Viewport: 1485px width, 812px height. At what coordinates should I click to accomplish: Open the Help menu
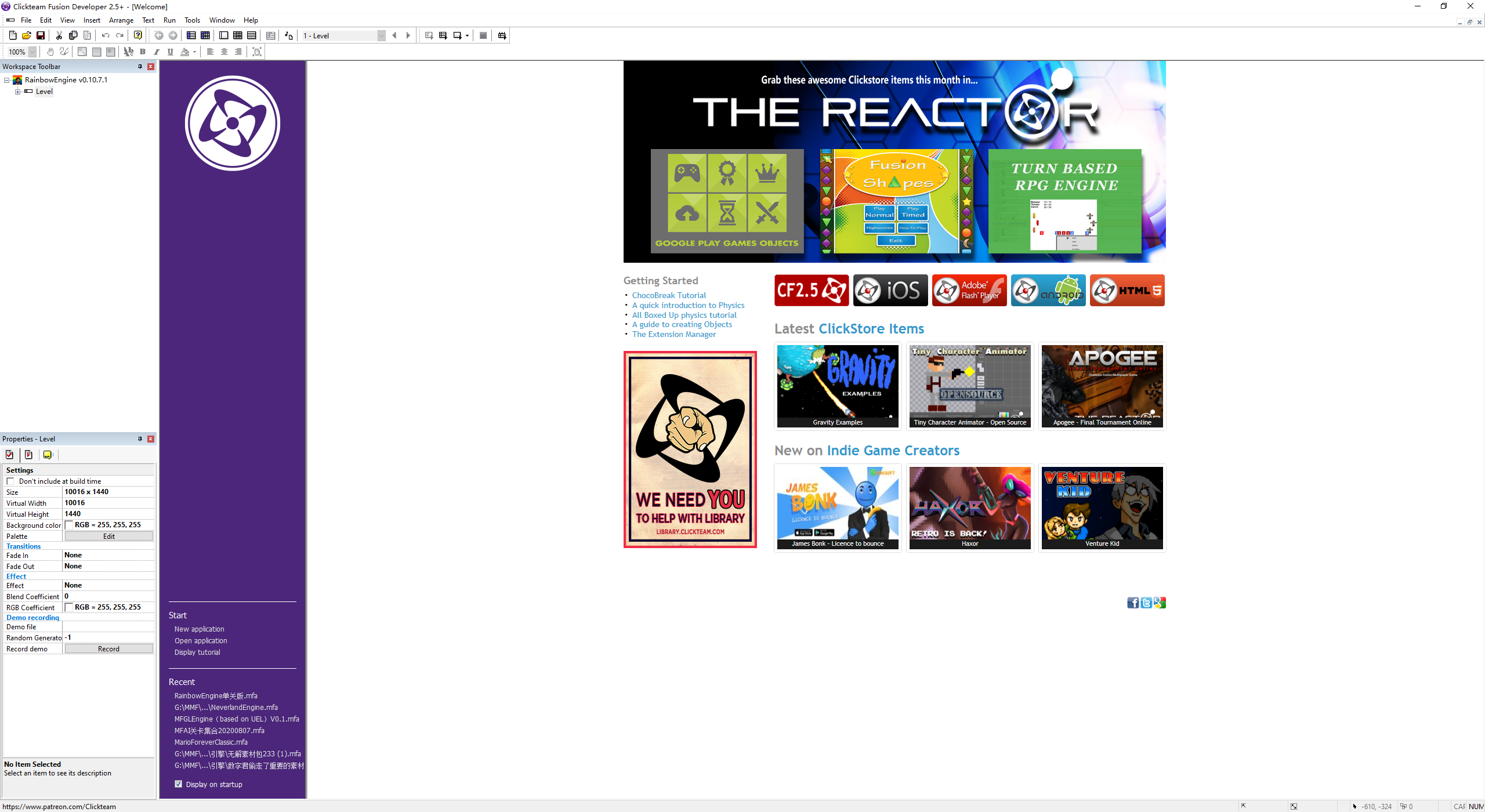pyautogui.click(x=251, y=20)
